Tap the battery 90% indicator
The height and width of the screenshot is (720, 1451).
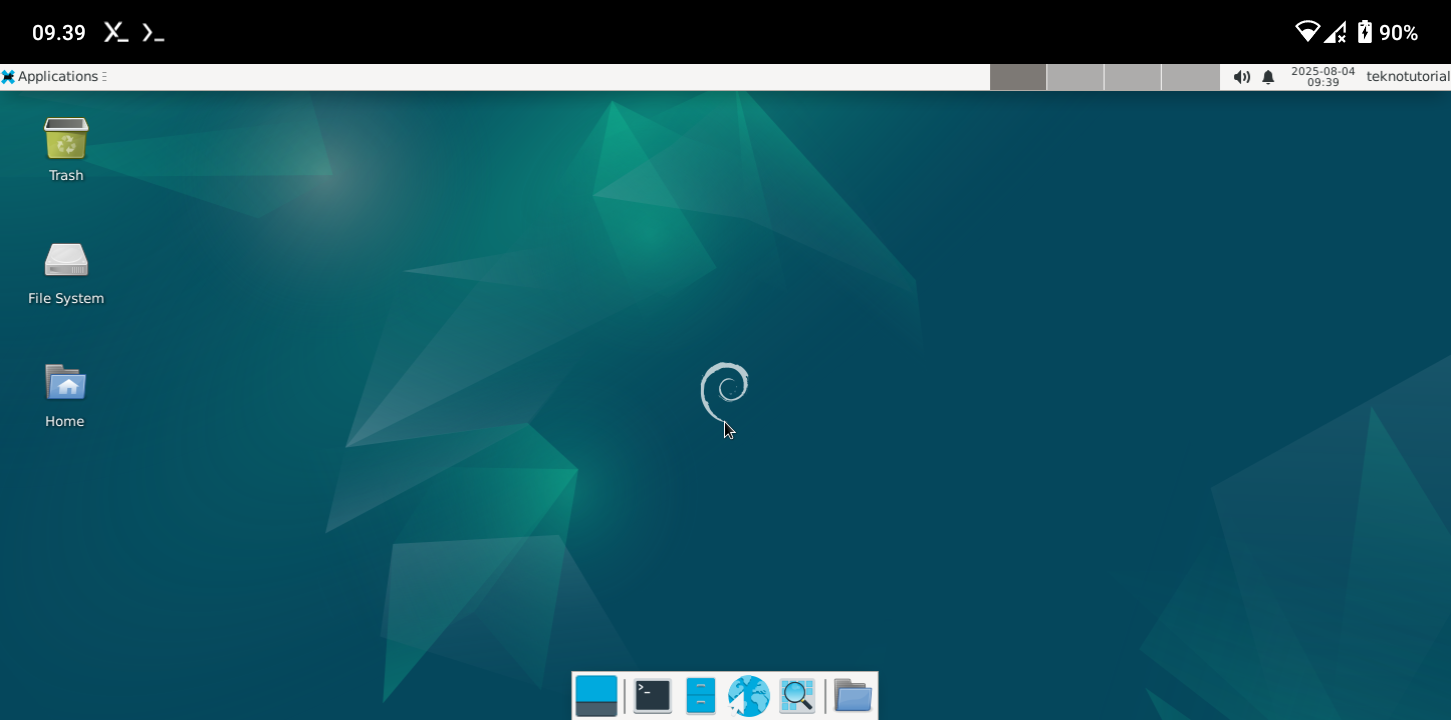pos(1390,32)
